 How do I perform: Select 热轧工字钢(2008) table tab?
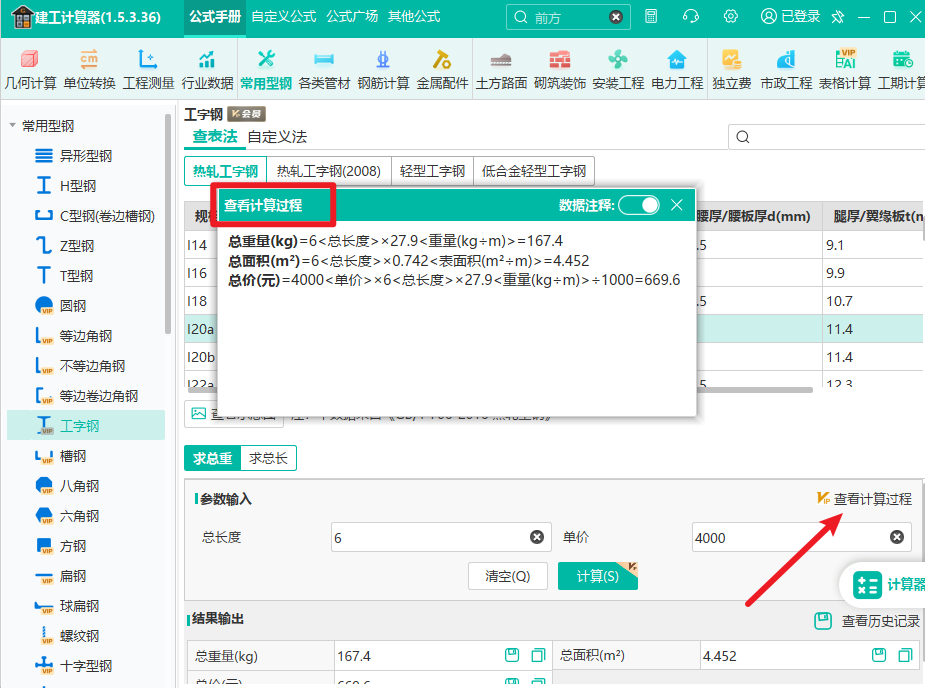pyautogui.click(x=329, y=171)
